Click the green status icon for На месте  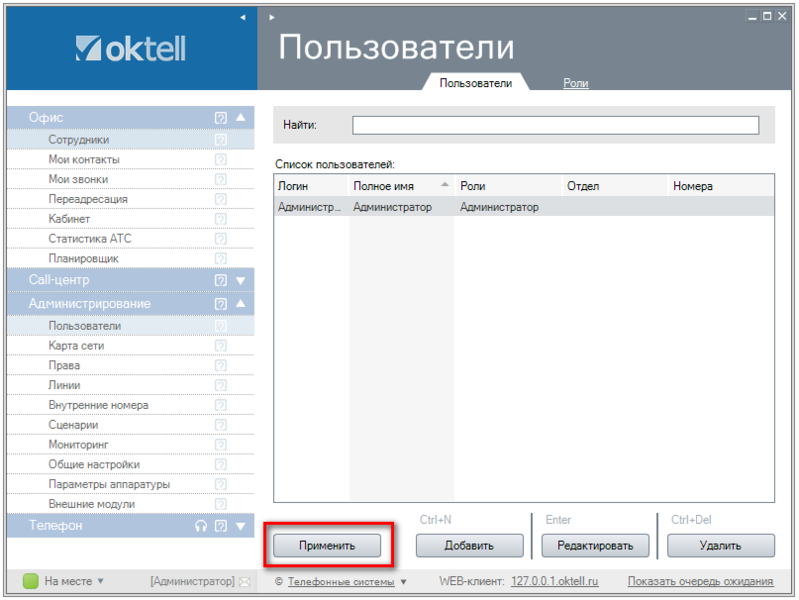30,581
